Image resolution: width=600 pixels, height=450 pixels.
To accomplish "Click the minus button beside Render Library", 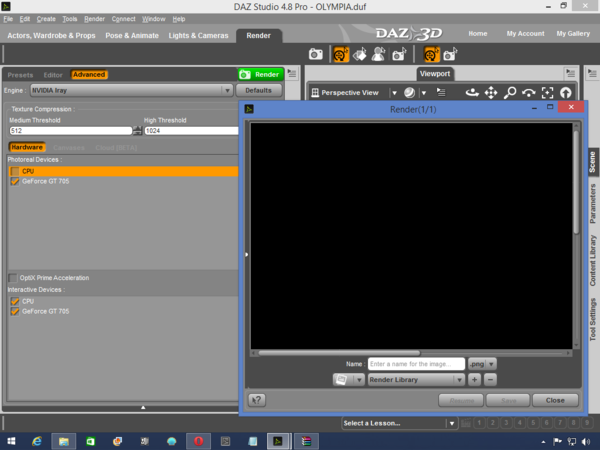I will pyautogui.click(x=490, y=380).
